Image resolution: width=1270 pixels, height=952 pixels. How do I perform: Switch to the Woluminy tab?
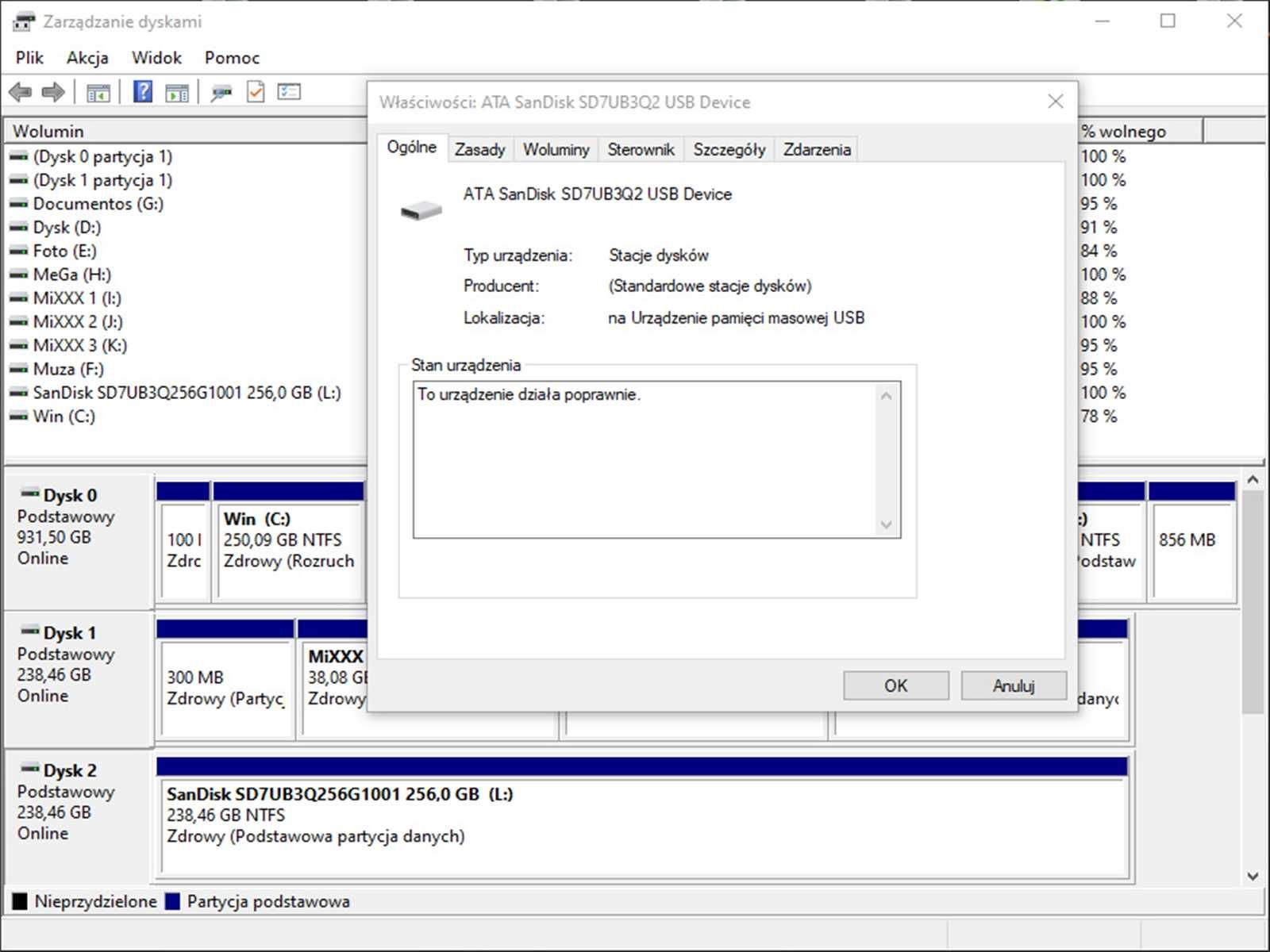[x=556, y=149]
